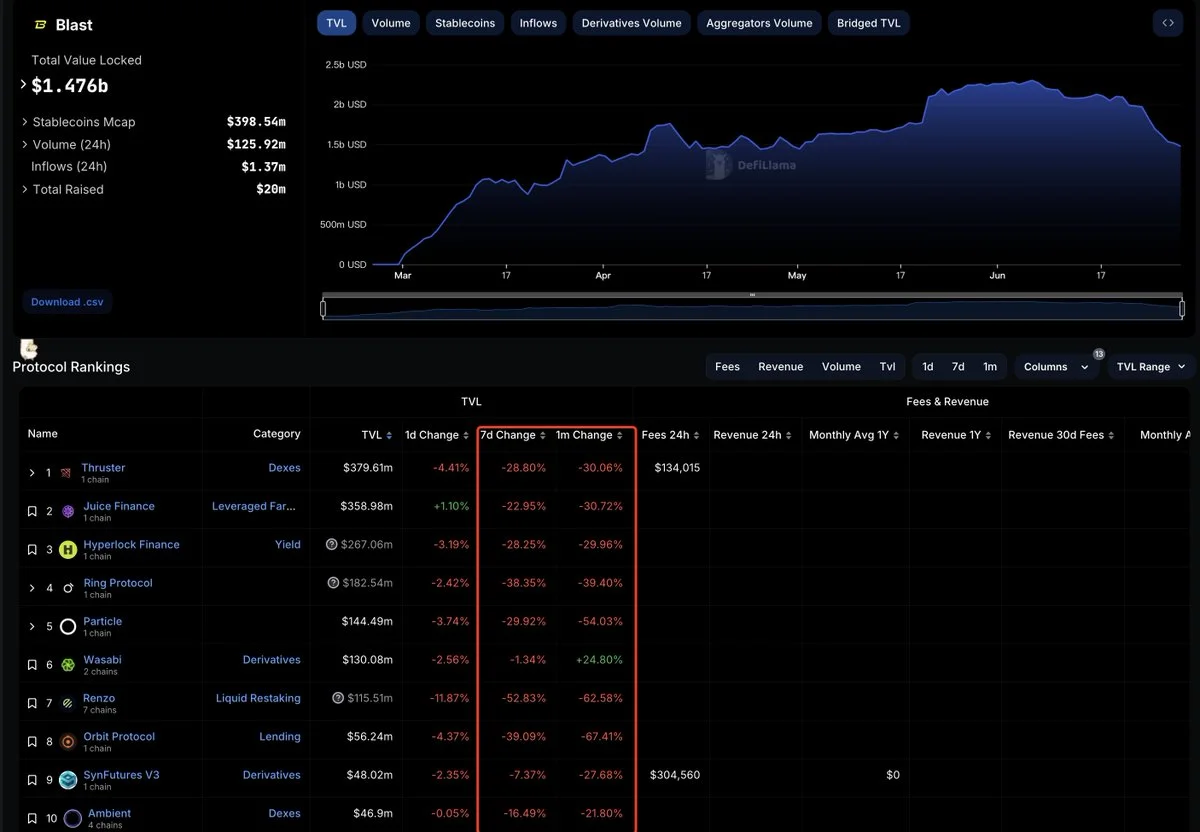This screenshot has height=832, width=1200.
Task: Expand Stablecoins Mcap details
Action: pyautogui.click(x=24, y=122)
